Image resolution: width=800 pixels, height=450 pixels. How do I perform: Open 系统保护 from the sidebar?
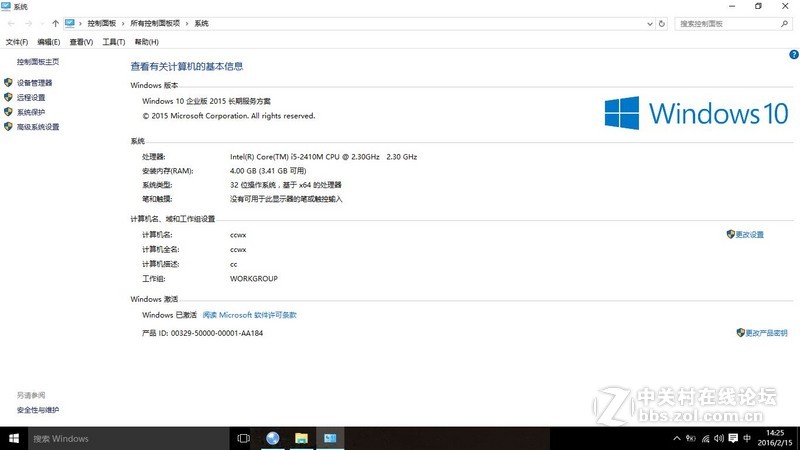pyautogui.click(x=31, y=112)
